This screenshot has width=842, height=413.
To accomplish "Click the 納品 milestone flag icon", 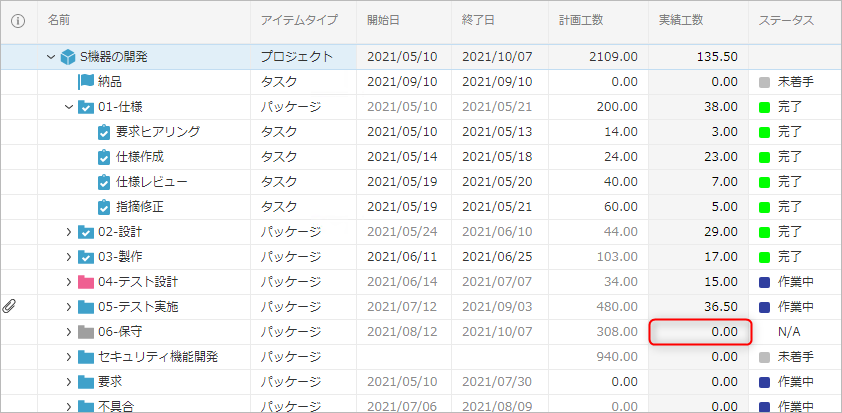I will (x=86, y=82).
